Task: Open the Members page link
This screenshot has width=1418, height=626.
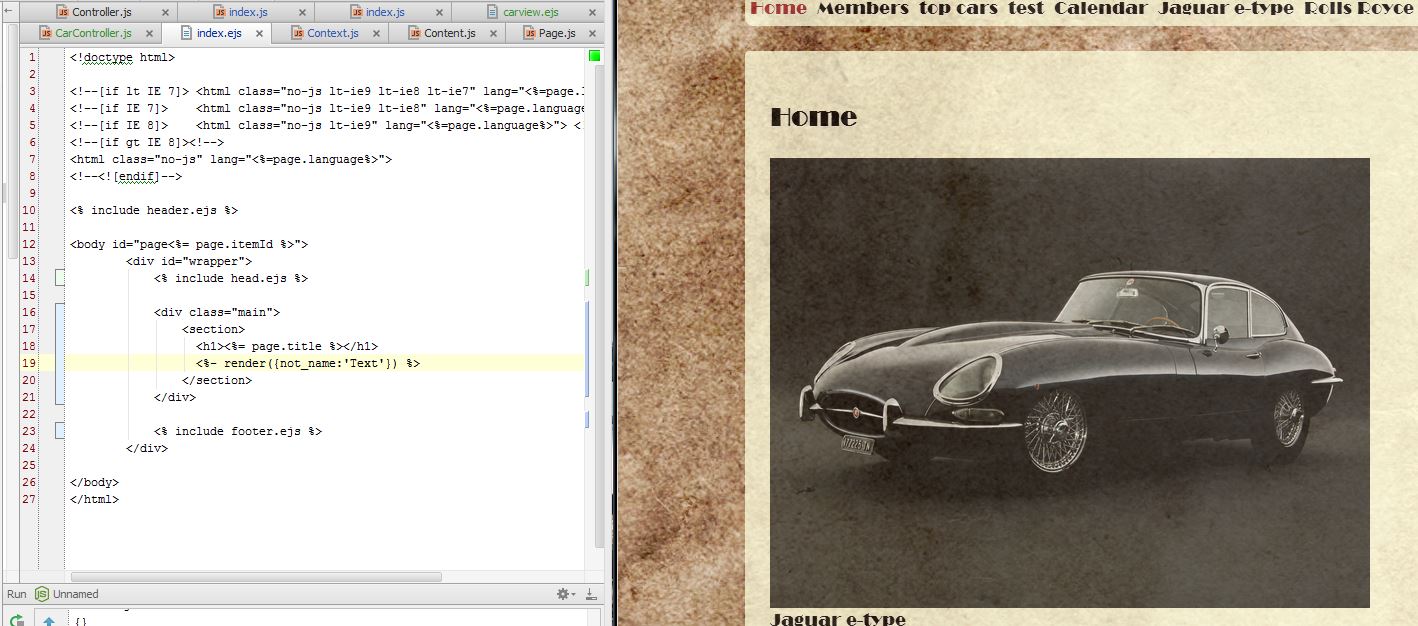Action: [x=863, y=8]
